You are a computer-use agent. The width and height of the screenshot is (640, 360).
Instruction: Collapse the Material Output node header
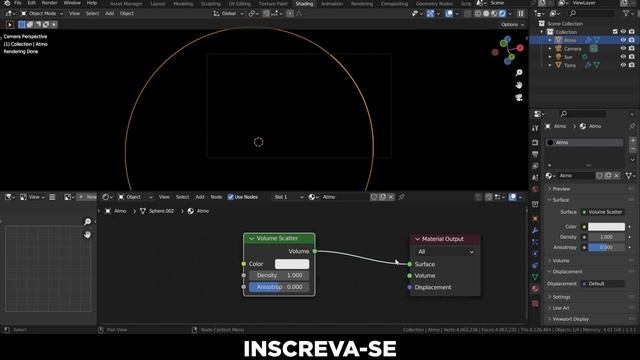(417, 239)
